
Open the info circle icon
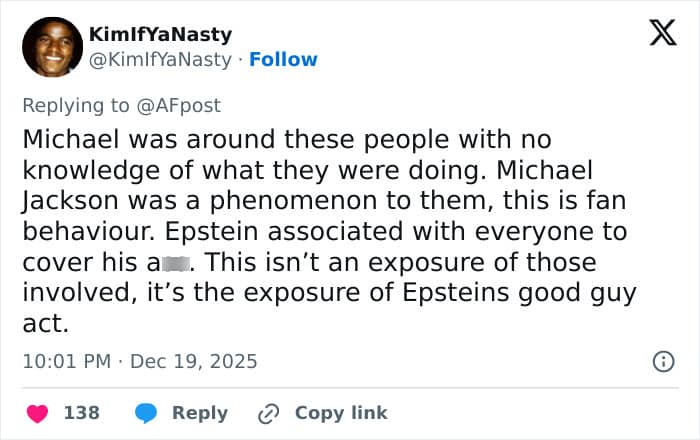point(663,362)
